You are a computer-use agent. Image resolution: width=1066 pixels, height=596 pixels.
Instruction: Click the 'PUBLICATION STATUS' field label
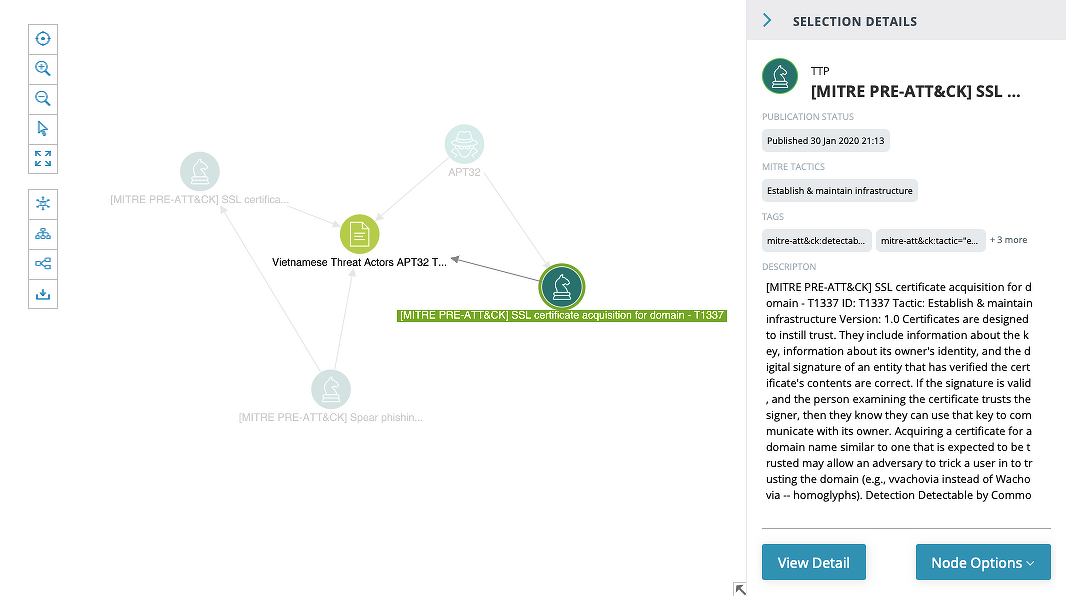click(808, 117)
